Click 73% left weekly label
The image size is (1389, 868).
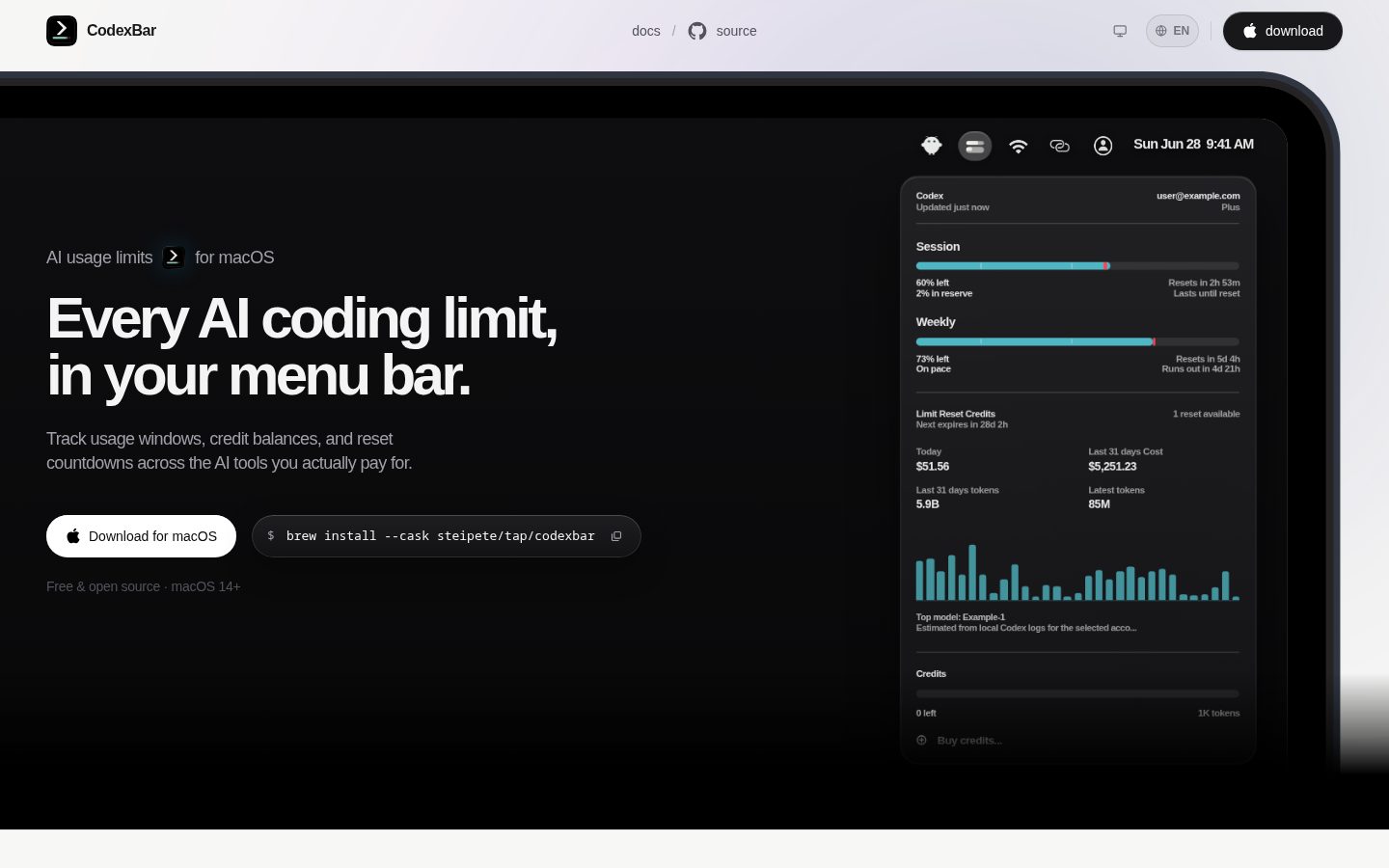point(933,360)
